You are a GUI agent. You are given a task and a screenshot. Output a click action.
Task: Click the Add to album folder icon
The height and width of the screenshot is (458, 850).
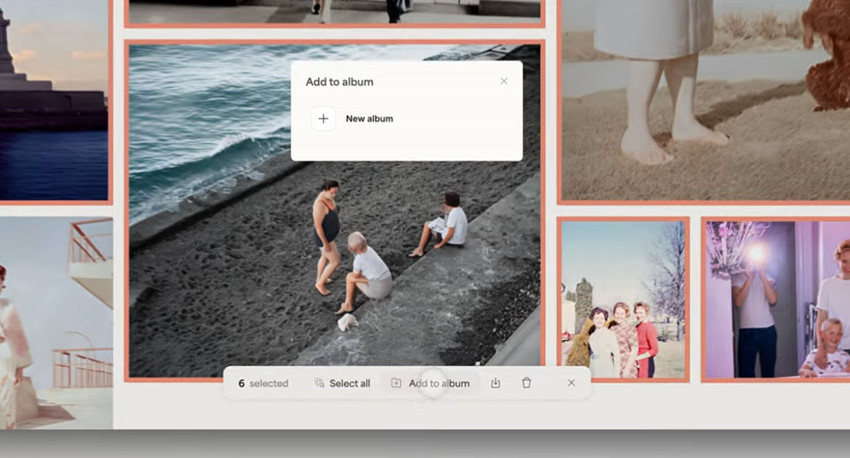point(396,383)
